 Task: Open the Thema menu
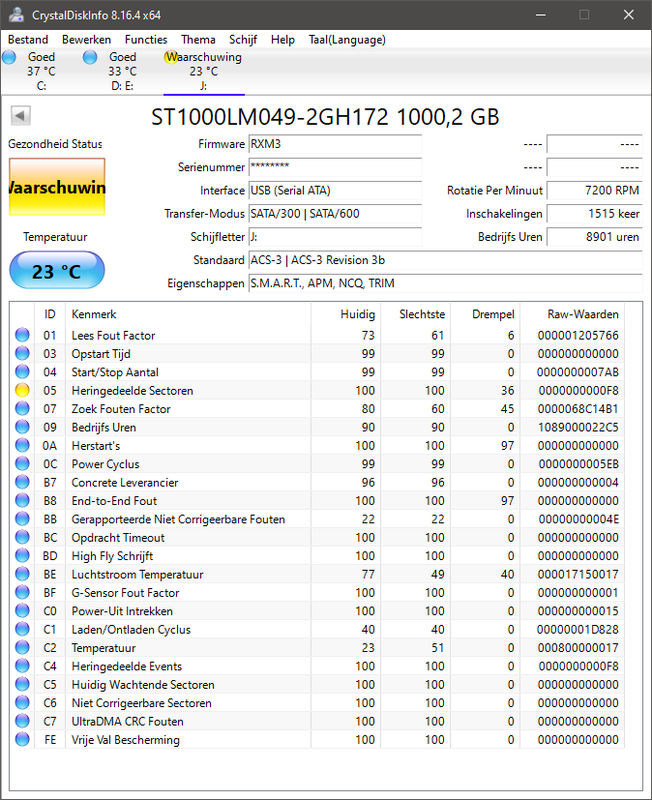coord(197,39)
